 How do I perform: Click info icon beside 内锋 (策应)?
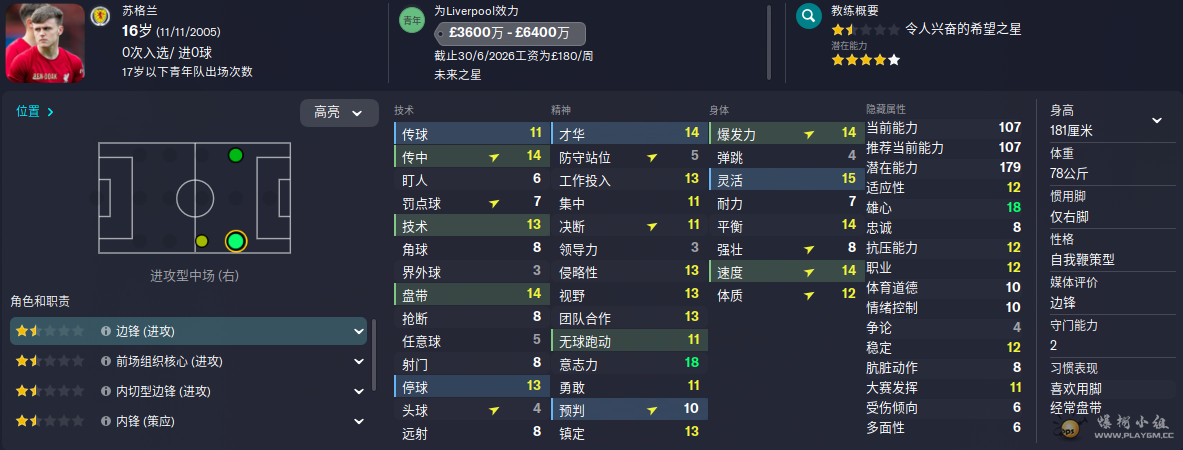(106, 421)
